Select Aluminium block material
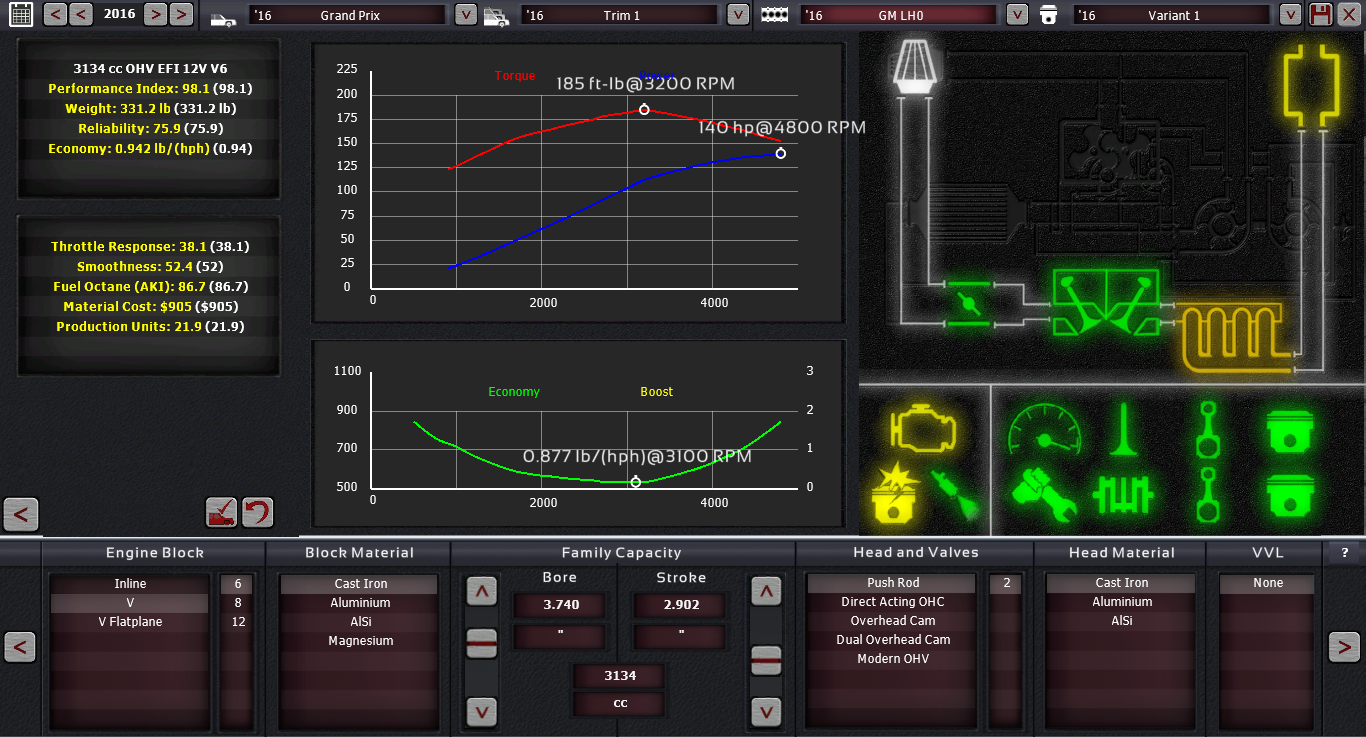This screenshot has height=737, width=1366. pyautogui.click(x=361, y=603)
